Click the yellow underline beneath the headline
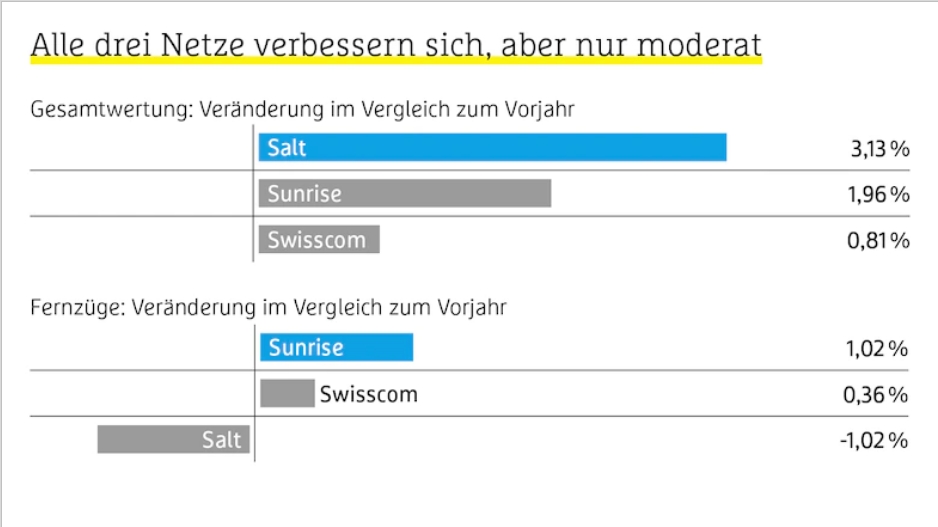Viewport: 938px width, 527px height. (396, 60)
